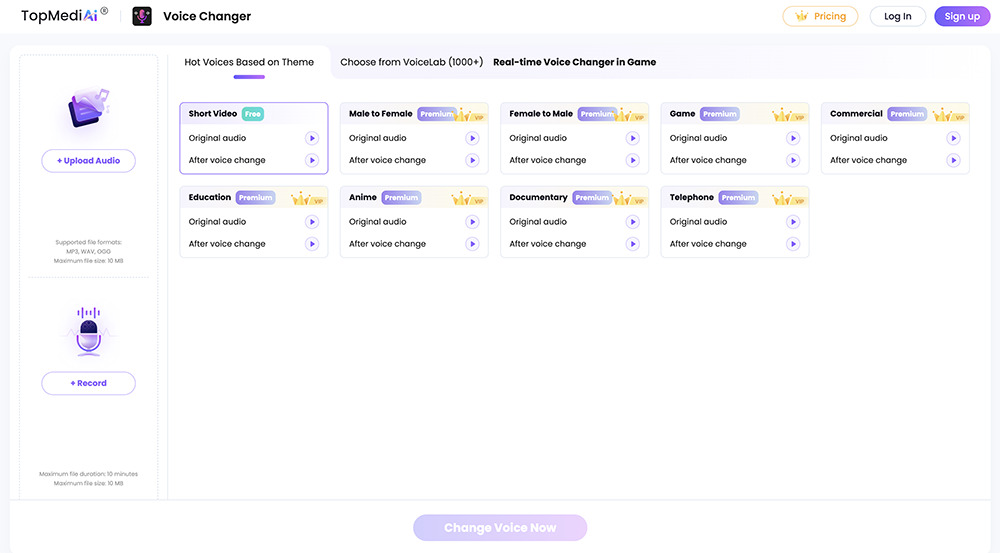Screen dimensions: 1000x553
Task: Click the Upload Audio button
Action: [88, 161]
